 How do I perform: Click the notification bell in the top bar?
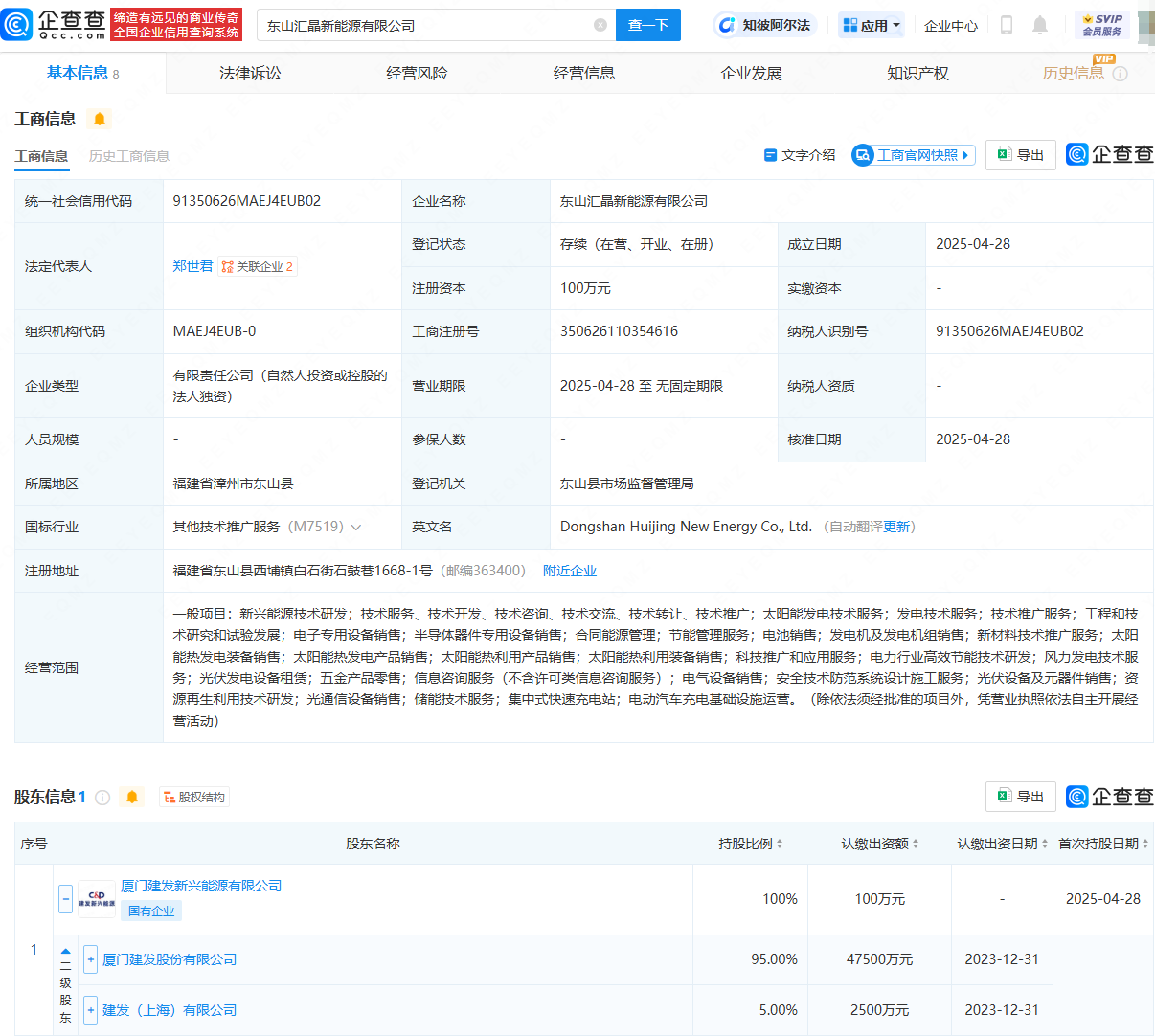1040,25
